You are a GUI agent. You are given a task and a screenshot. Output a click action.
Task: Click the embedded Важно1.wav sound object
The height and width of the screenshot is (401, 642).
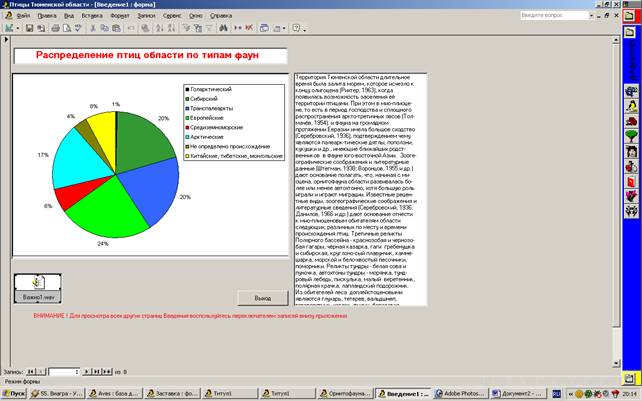(38, 288)
